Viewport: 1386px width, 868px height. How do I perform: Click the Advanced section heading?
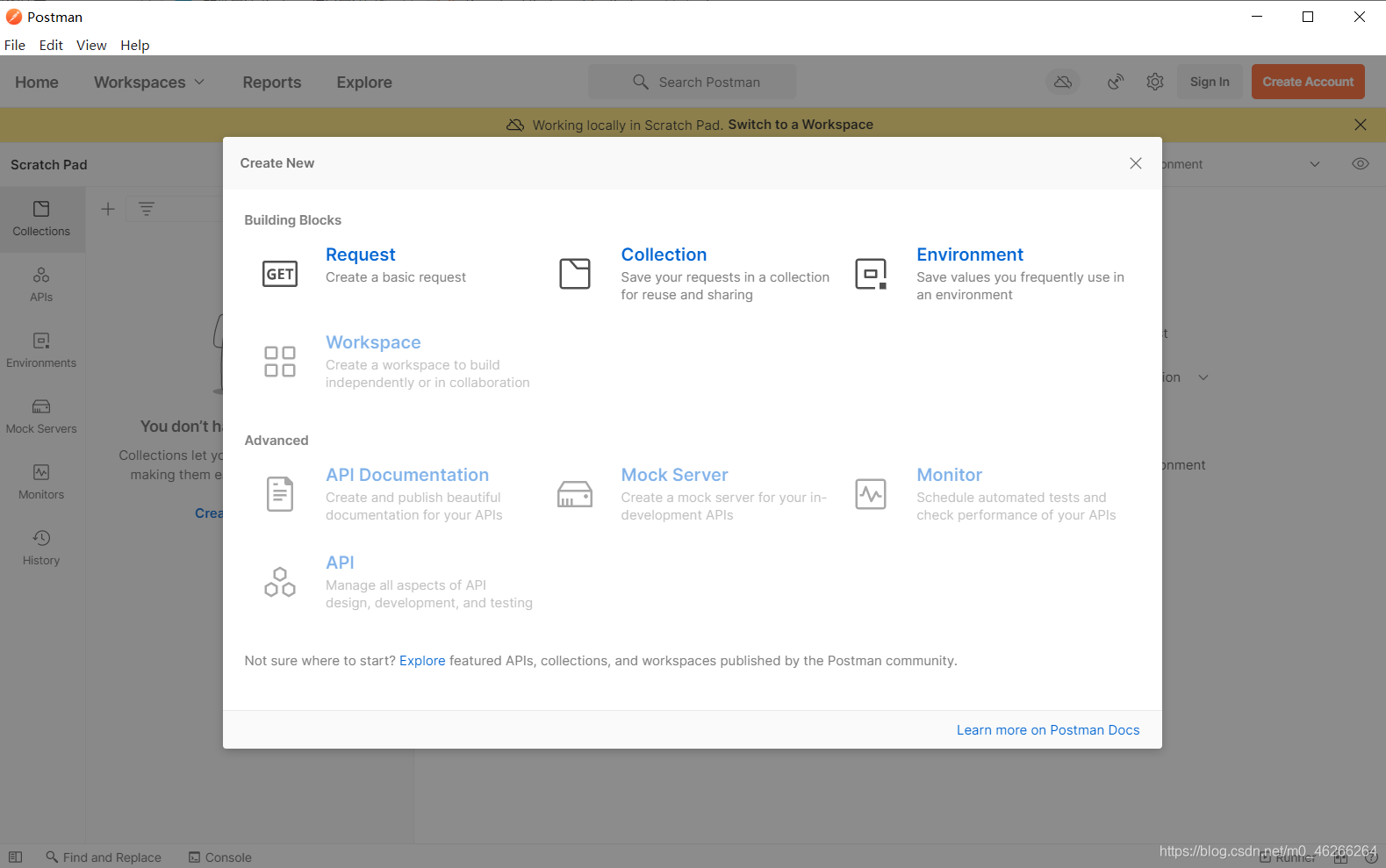click(276, 441)
